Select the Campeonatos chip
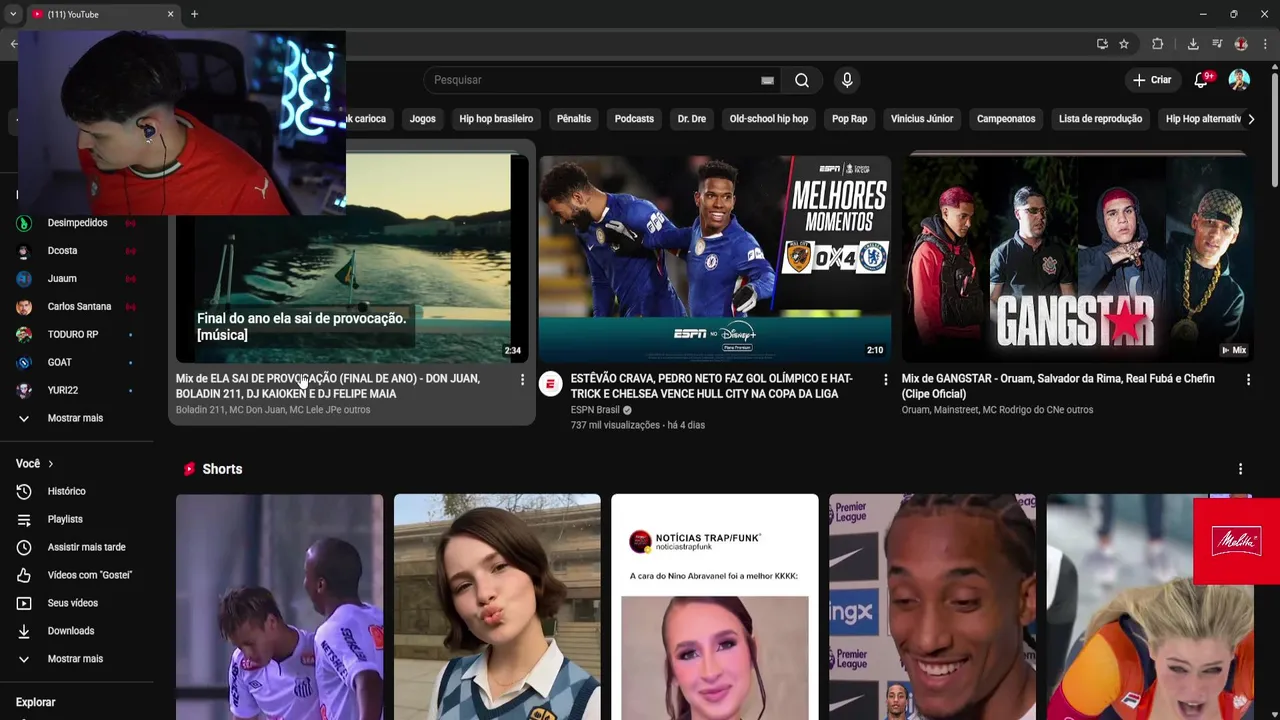 click(x=1006, y=119)
